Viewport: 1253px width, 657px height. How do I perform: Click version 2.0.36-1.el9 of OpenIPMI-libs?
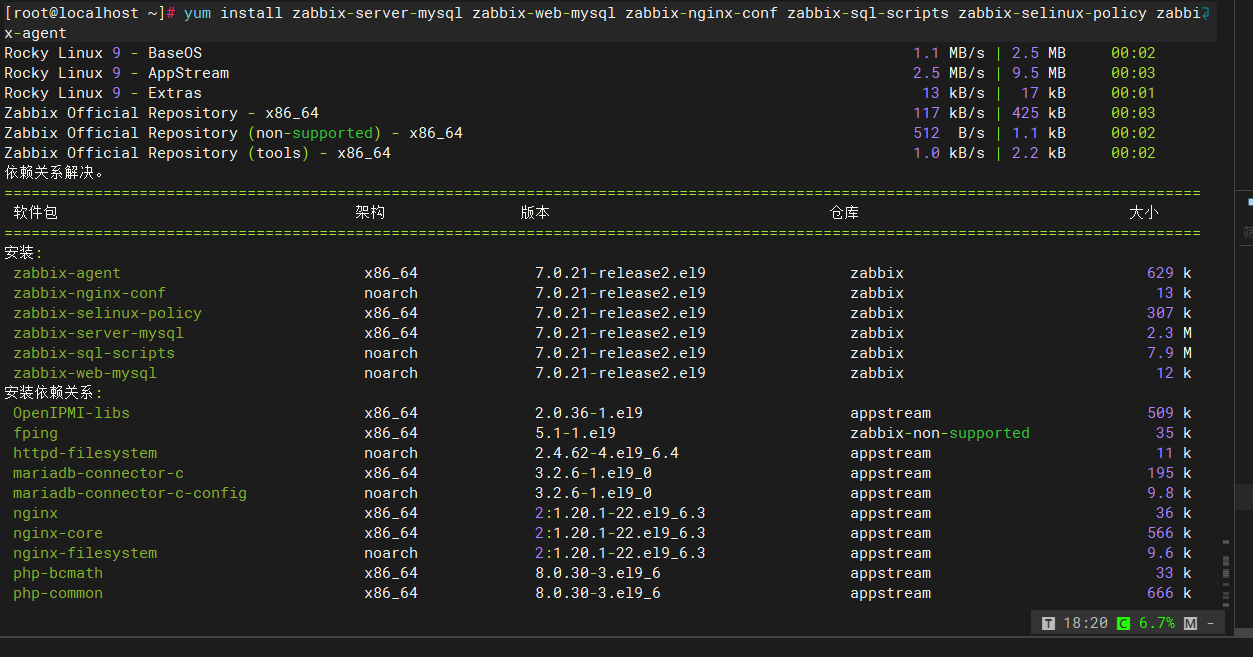(x=589, y=413)
